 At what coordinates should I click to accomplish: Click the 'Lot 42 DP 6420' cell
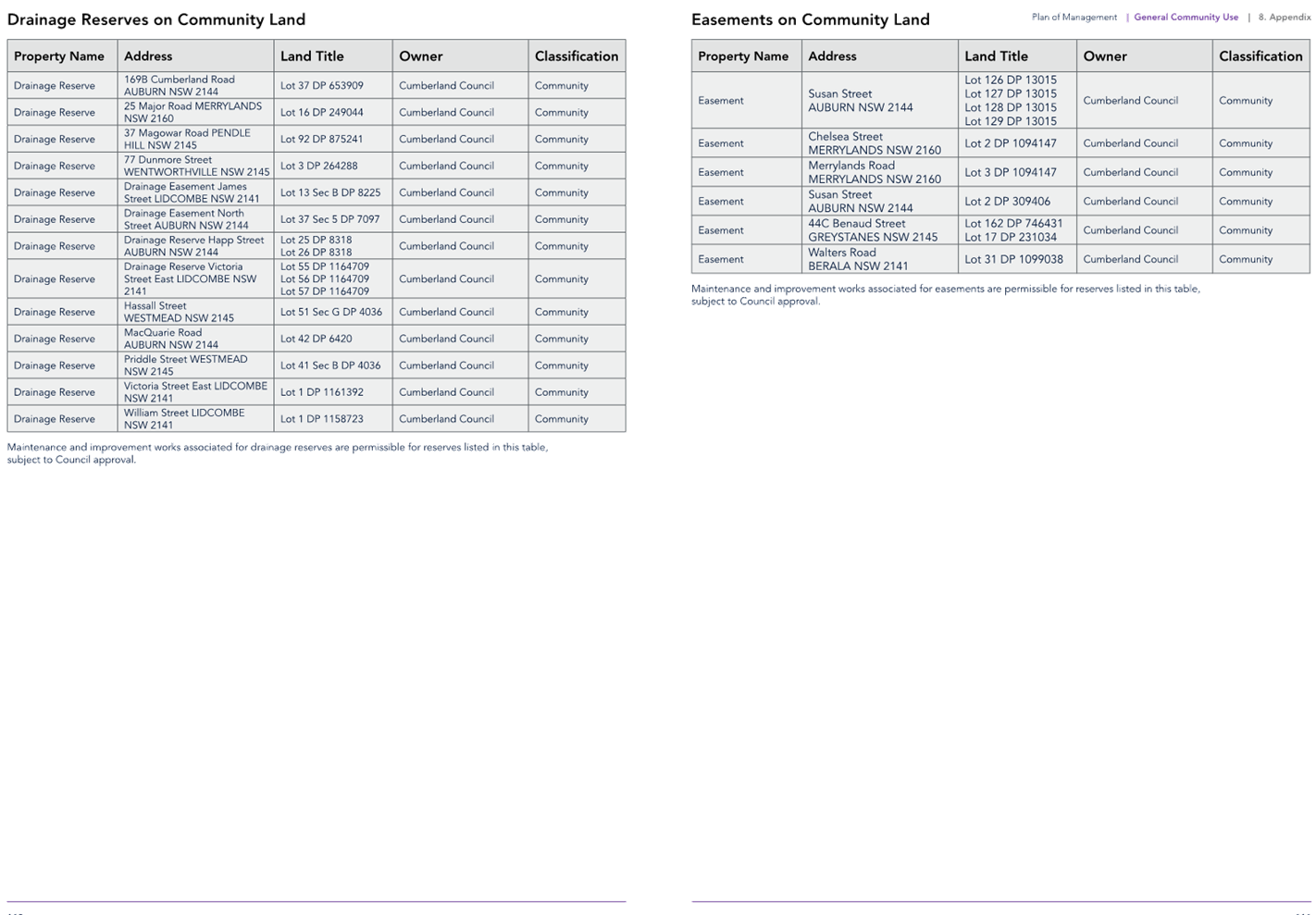[333, 339]
